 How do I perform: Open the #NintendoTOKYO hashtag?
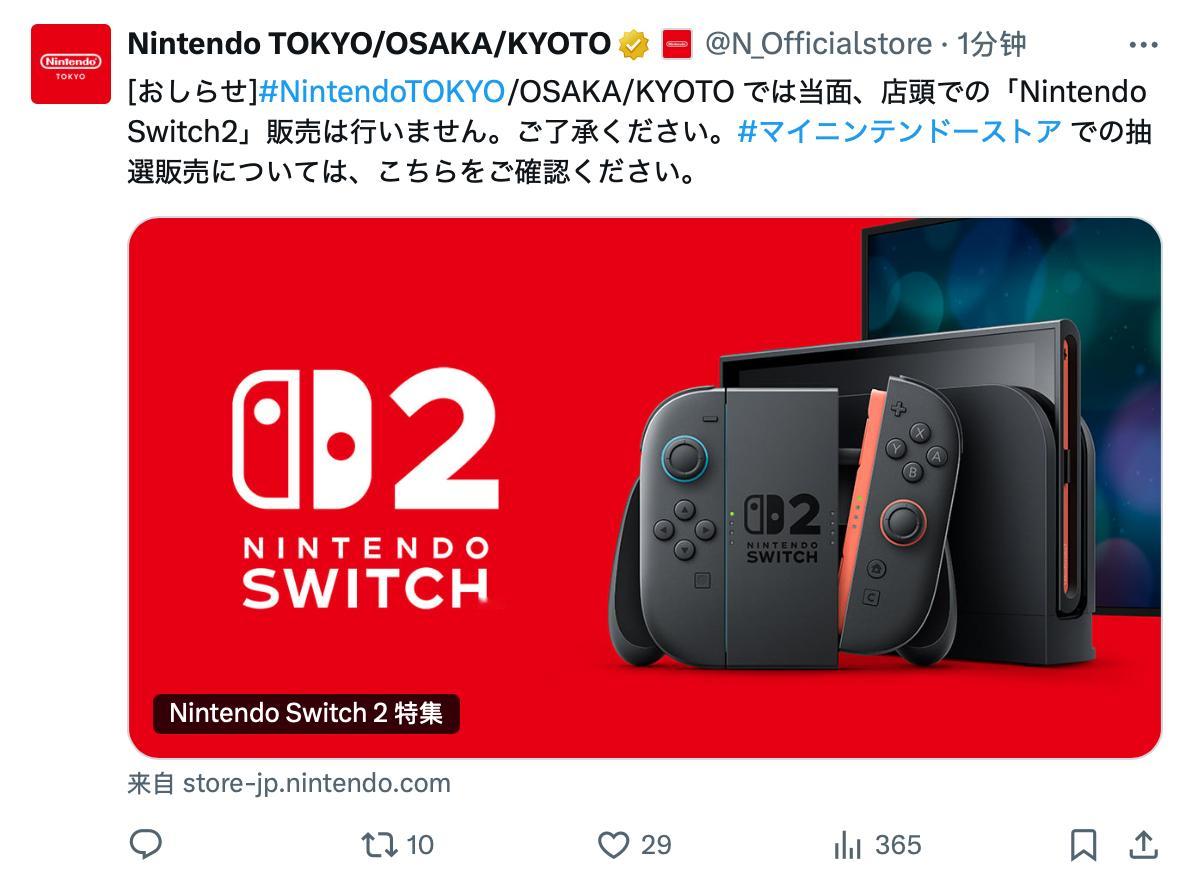[x=382, y=92]
